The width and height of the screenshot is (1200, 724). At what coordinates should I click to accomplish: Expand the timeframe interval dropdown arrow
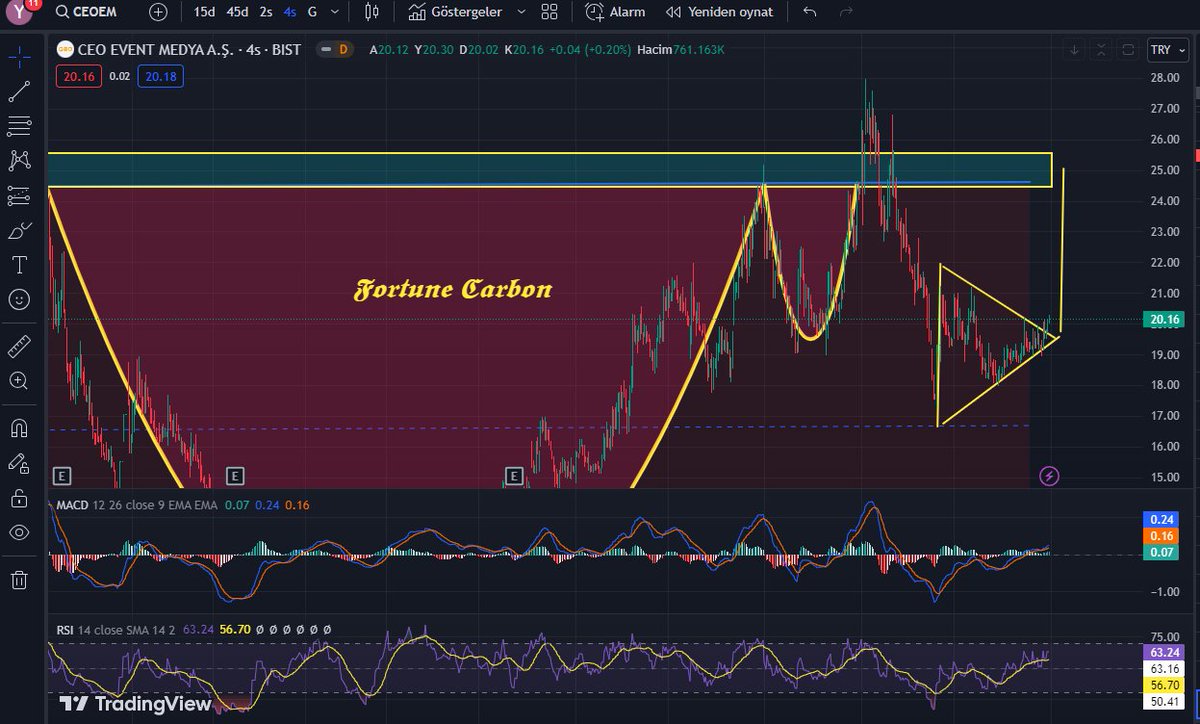point(334,12)
